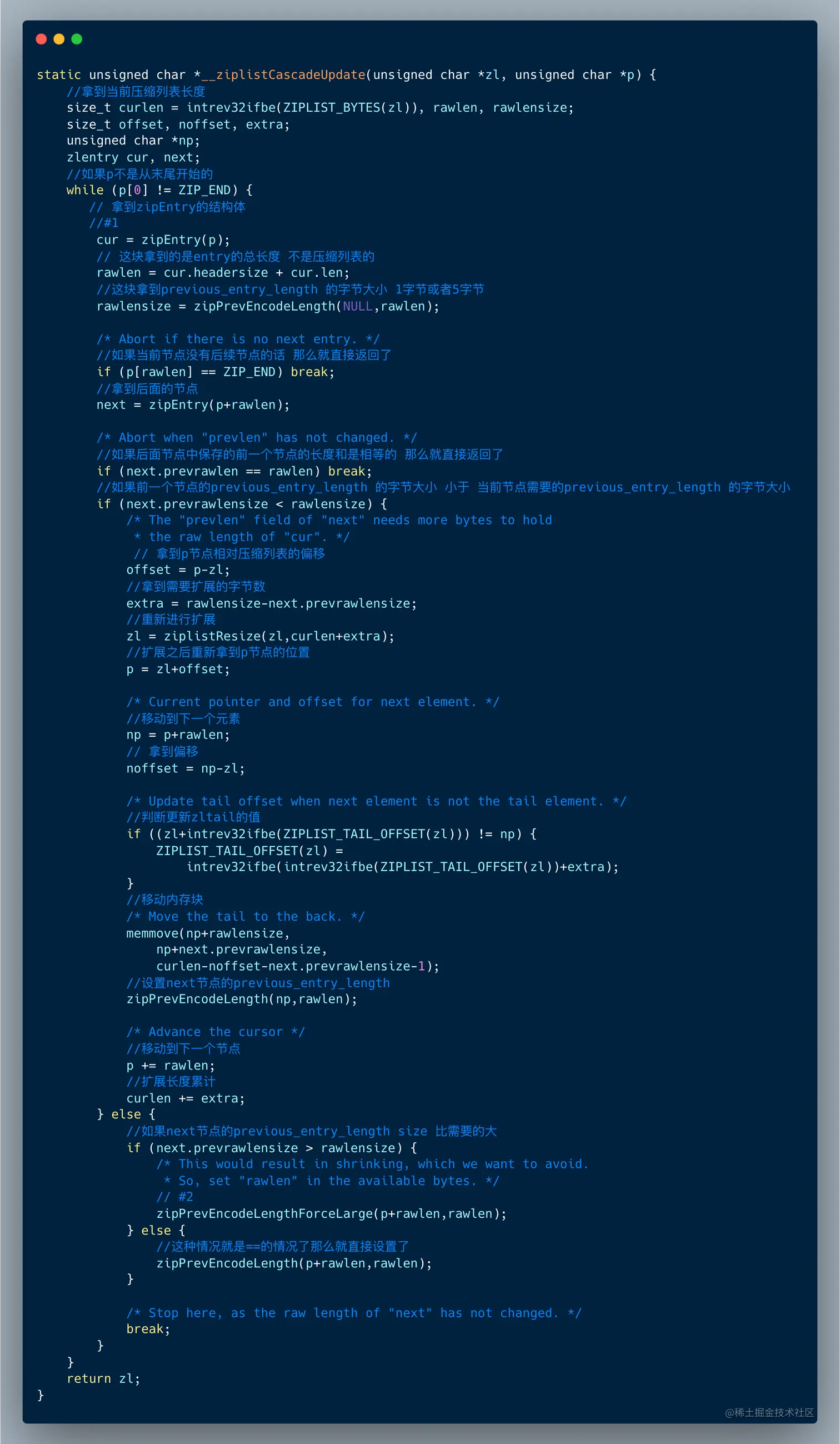Click the line 'p = zl+offset;'
Screen dimensions: 840x1444
tap(178, 669)
